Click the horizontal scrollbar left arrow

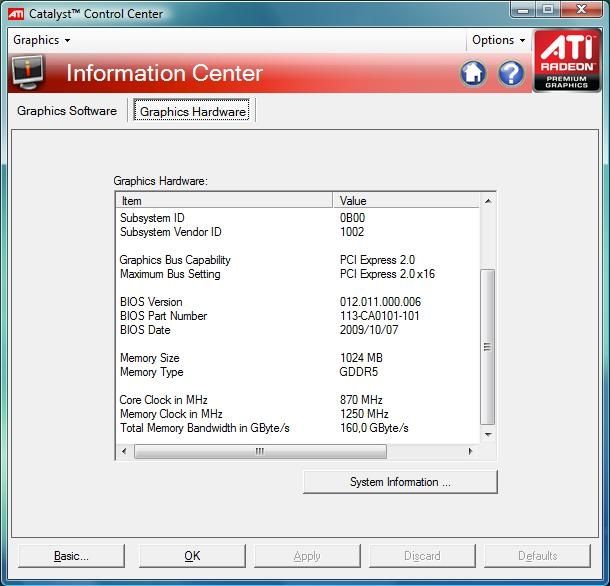click(x=124, y=451)
